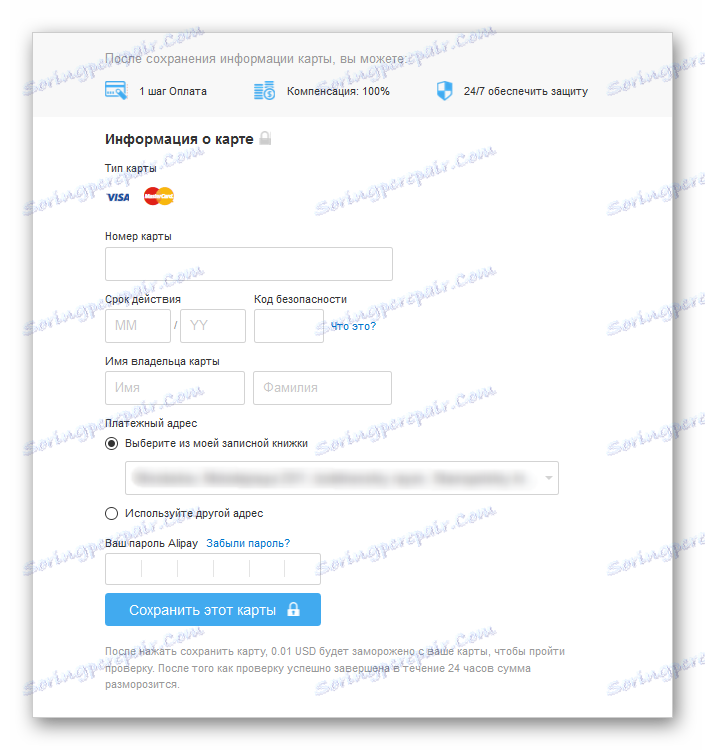This screenshot has width=705, height=750.
Task: Click the 24/7 protection shield icon
Action: [x=444, y=90]
